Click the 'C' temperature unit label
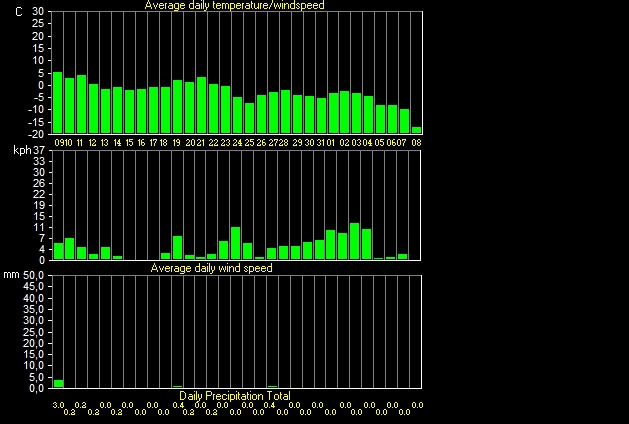Screen dimensions: 629x424 [17, 12]
